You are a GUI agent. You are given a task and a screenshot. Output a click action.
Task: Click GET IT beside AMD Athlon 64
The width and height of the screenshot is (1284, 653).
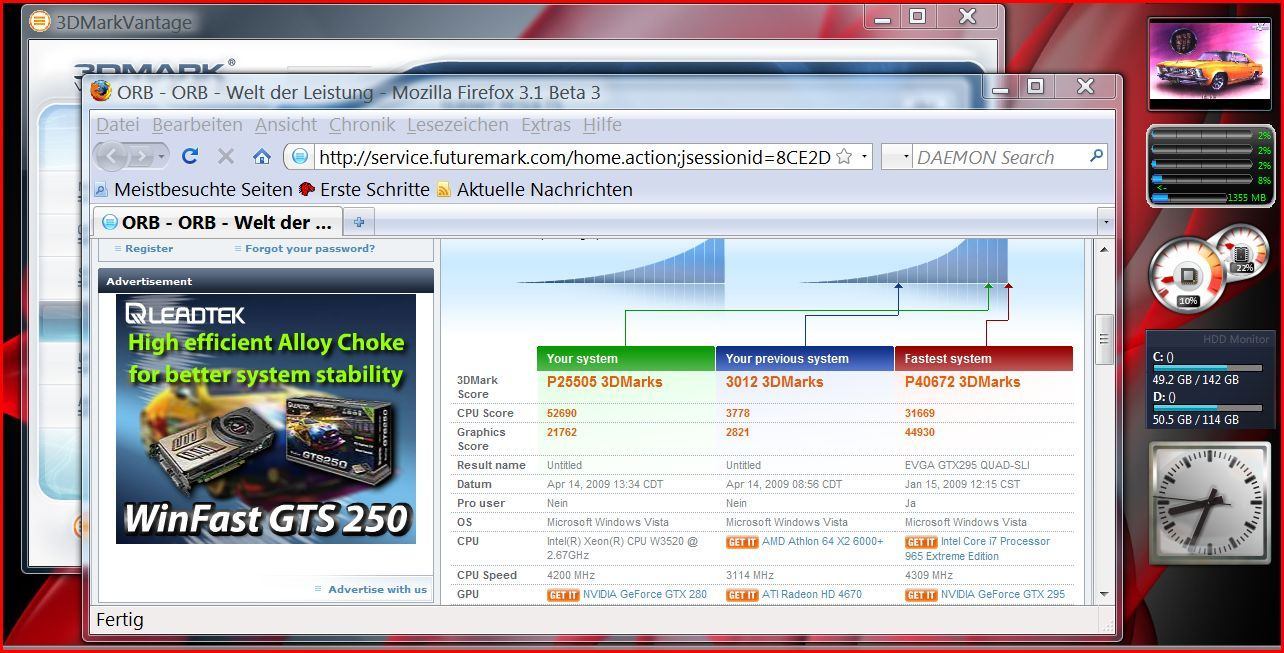click(x=742, y=542)
